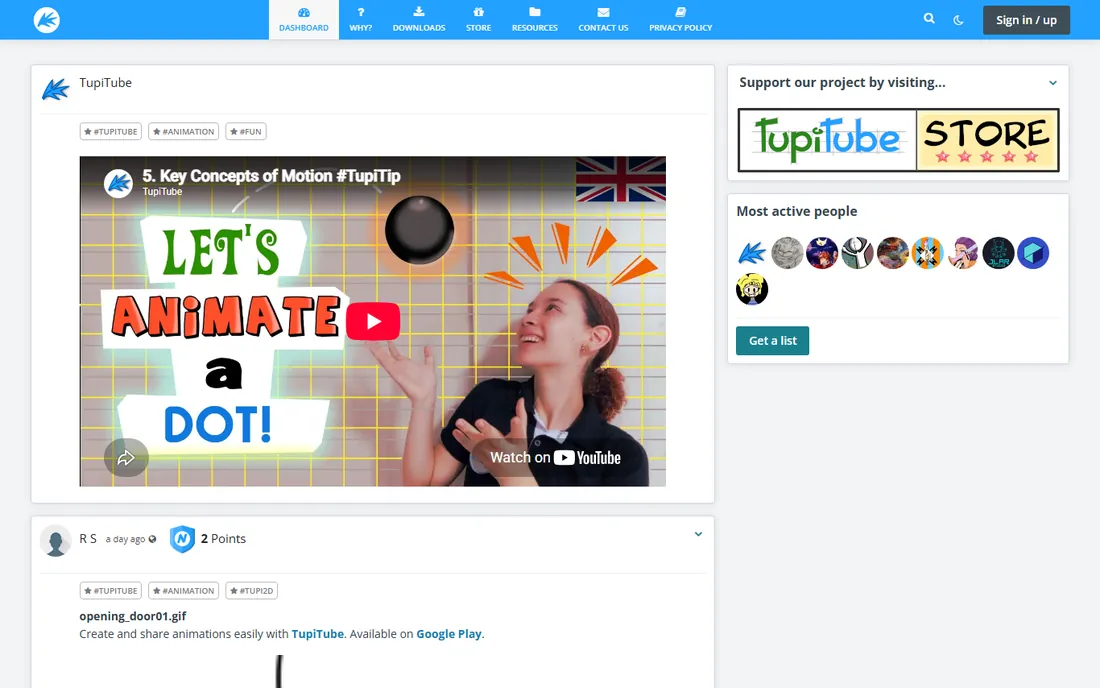Viewport: 1100px width, 688px height.
Task: Open TupiTube author avatar on first post
Action: [x=55, y=89]
